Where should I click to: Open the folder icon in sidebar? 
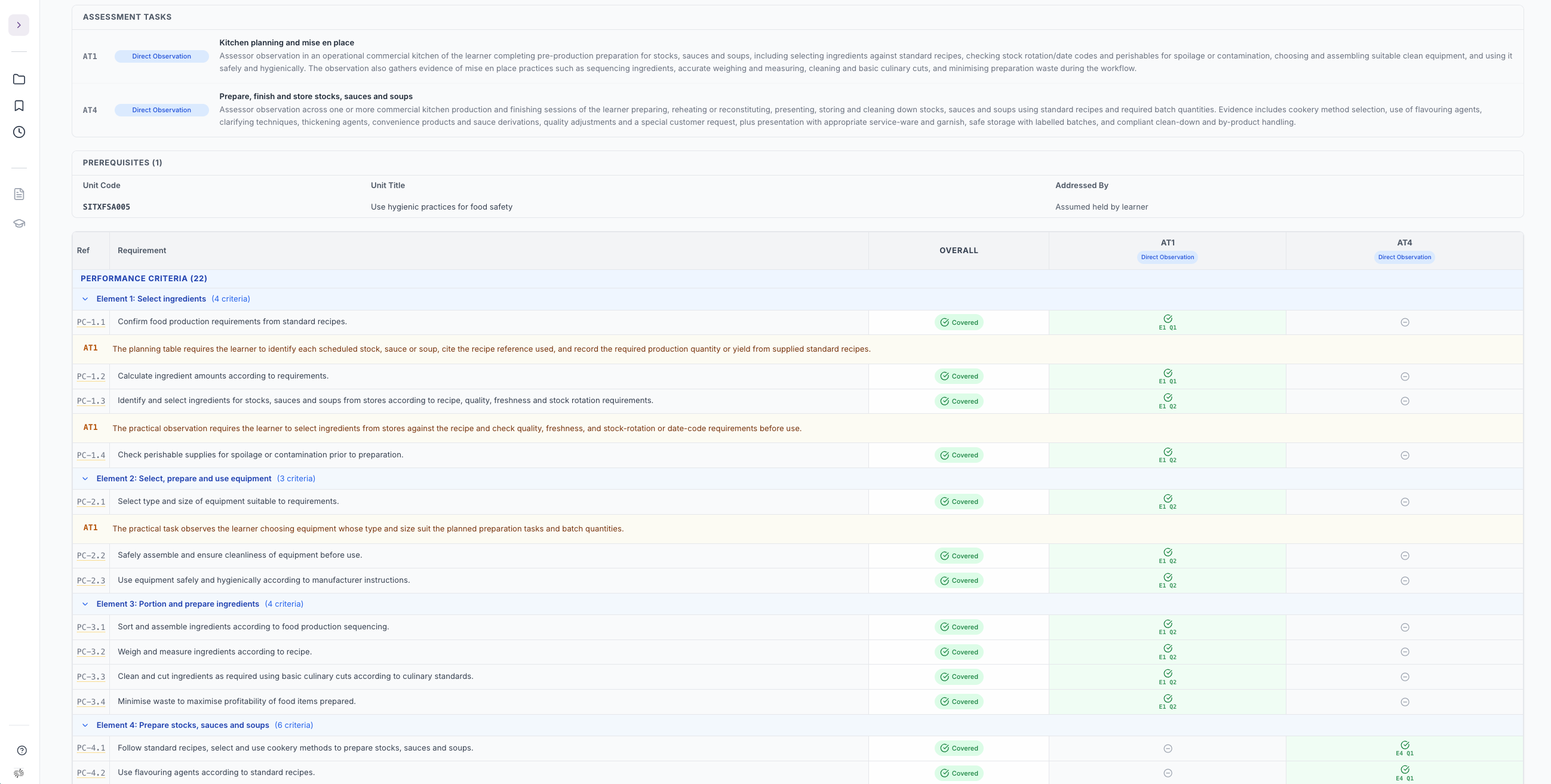19,79
